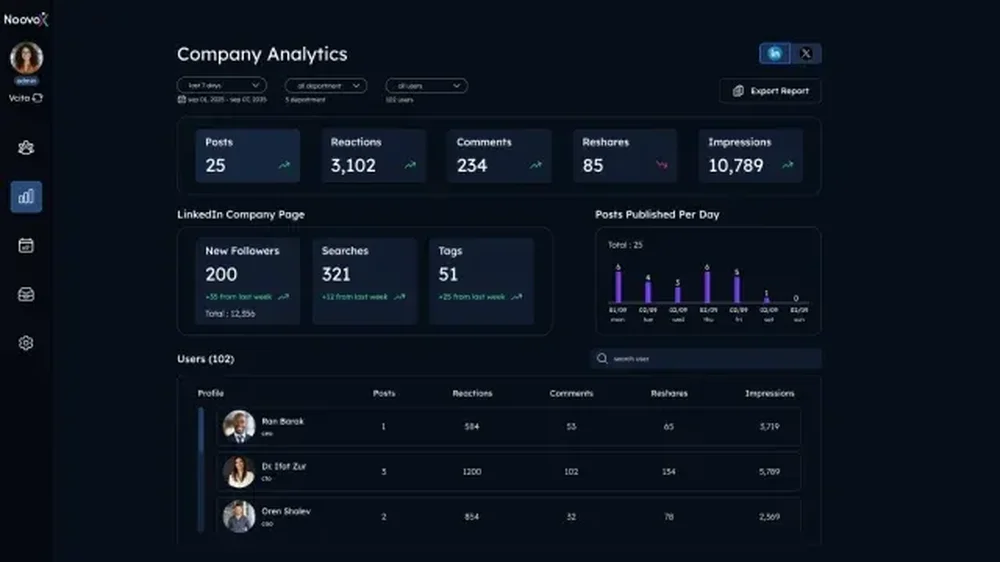The image size is (1000, 562).
Task: Switch to X (Twitter) analytics toggle
Action: 806,54
